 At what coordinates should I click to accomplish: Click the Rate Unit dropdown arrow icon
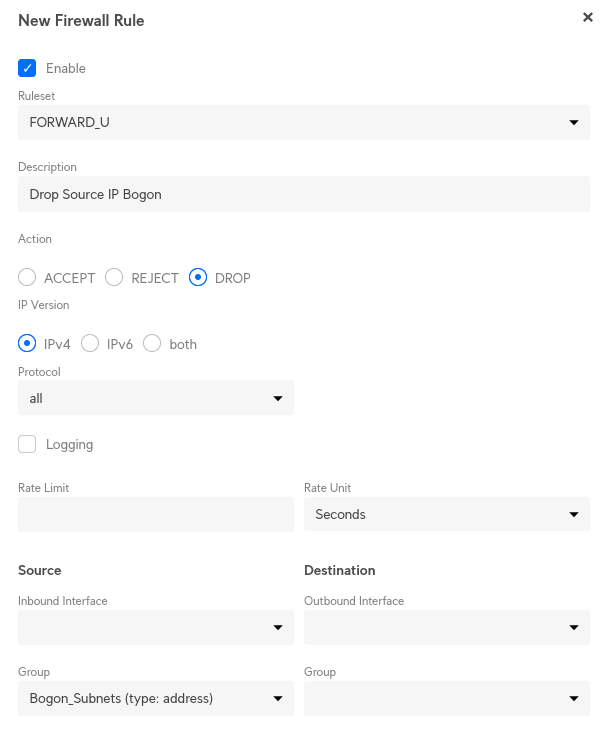(574, 514)
